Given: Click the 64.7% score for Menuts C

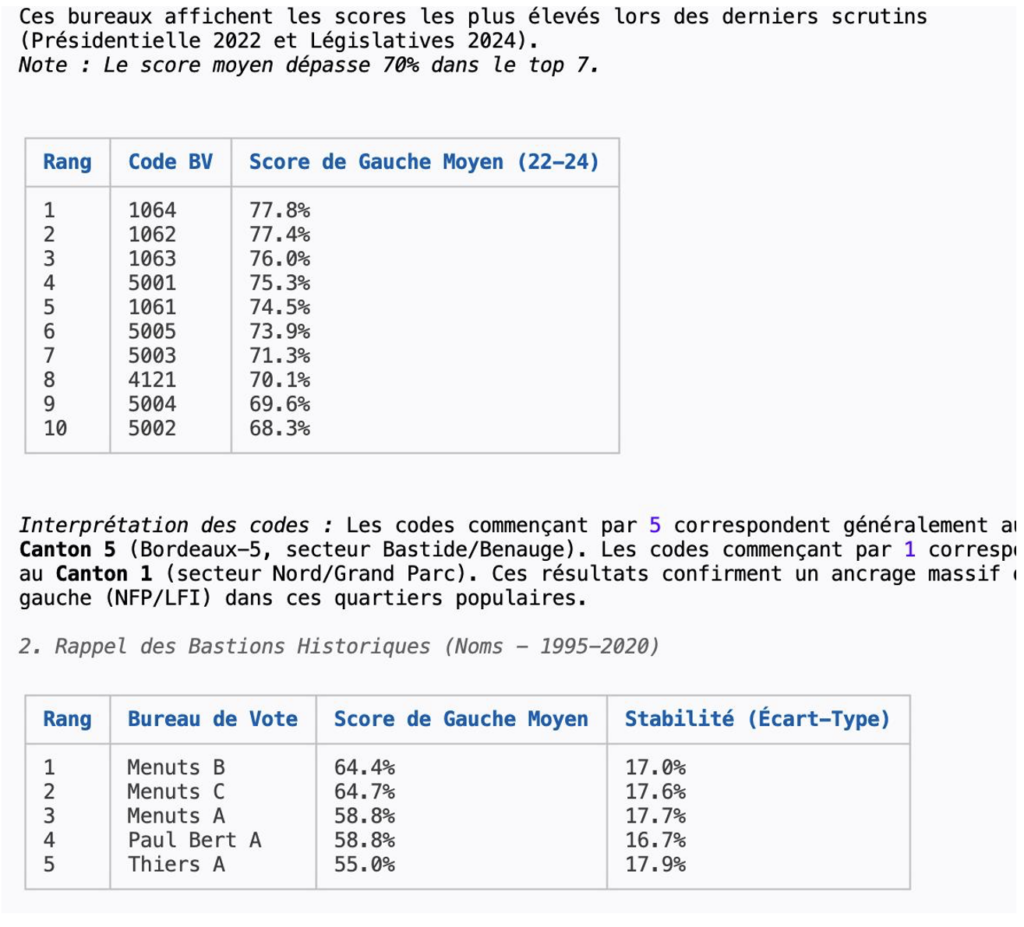Looking at the screenshot, I should [364, 792].
